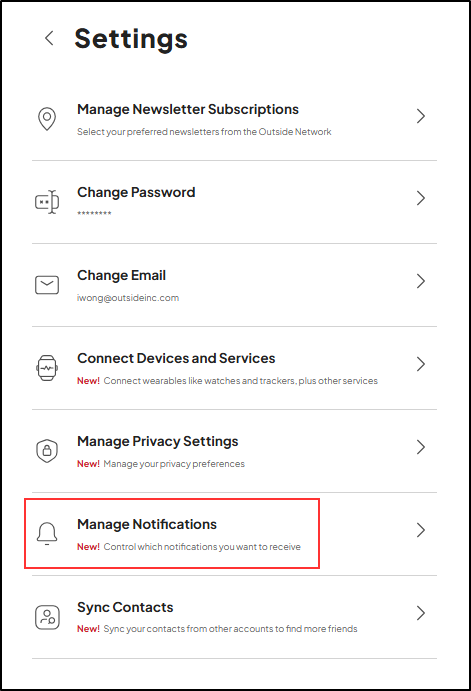Viewport: 471px width, 691px height.
Task: Go back using the arrow beside Settings
Action: [x=49, y=38]
